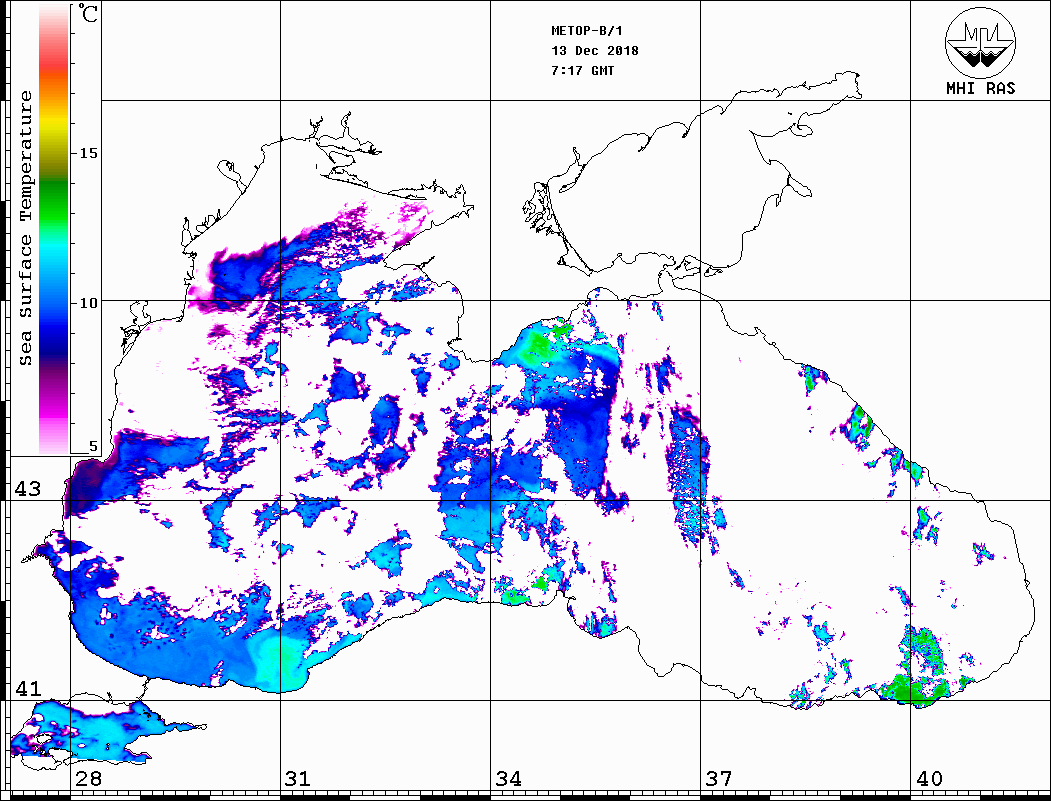The height and width of the screenshot is (801, 1051).
Task: Click the dark blue section of color bar
Action: (54, 342)
